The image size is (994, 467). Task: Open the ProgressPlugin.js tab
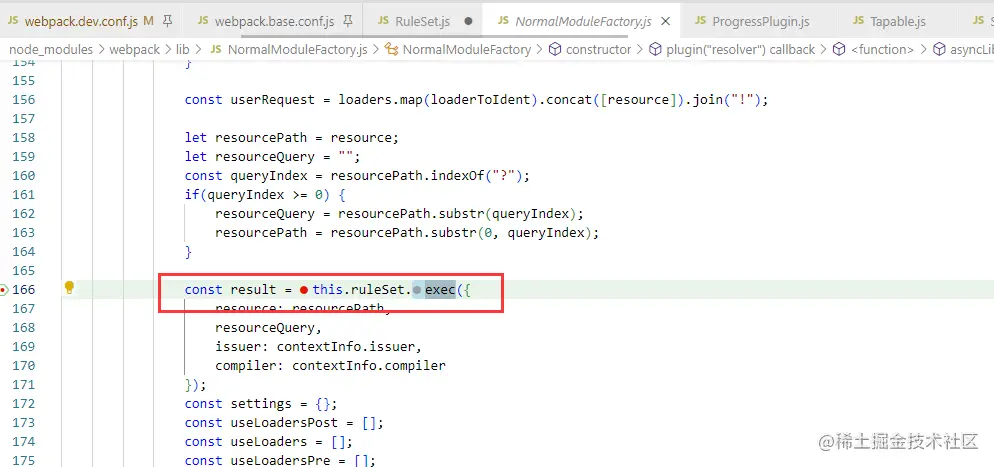point(761,21)
